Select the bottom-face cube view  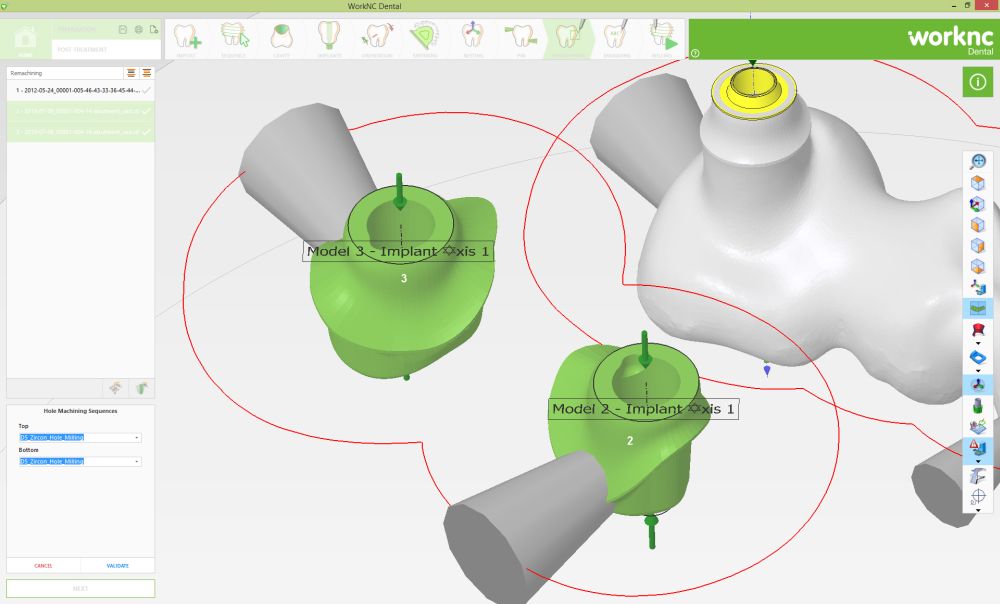click(x=978, y=266)
